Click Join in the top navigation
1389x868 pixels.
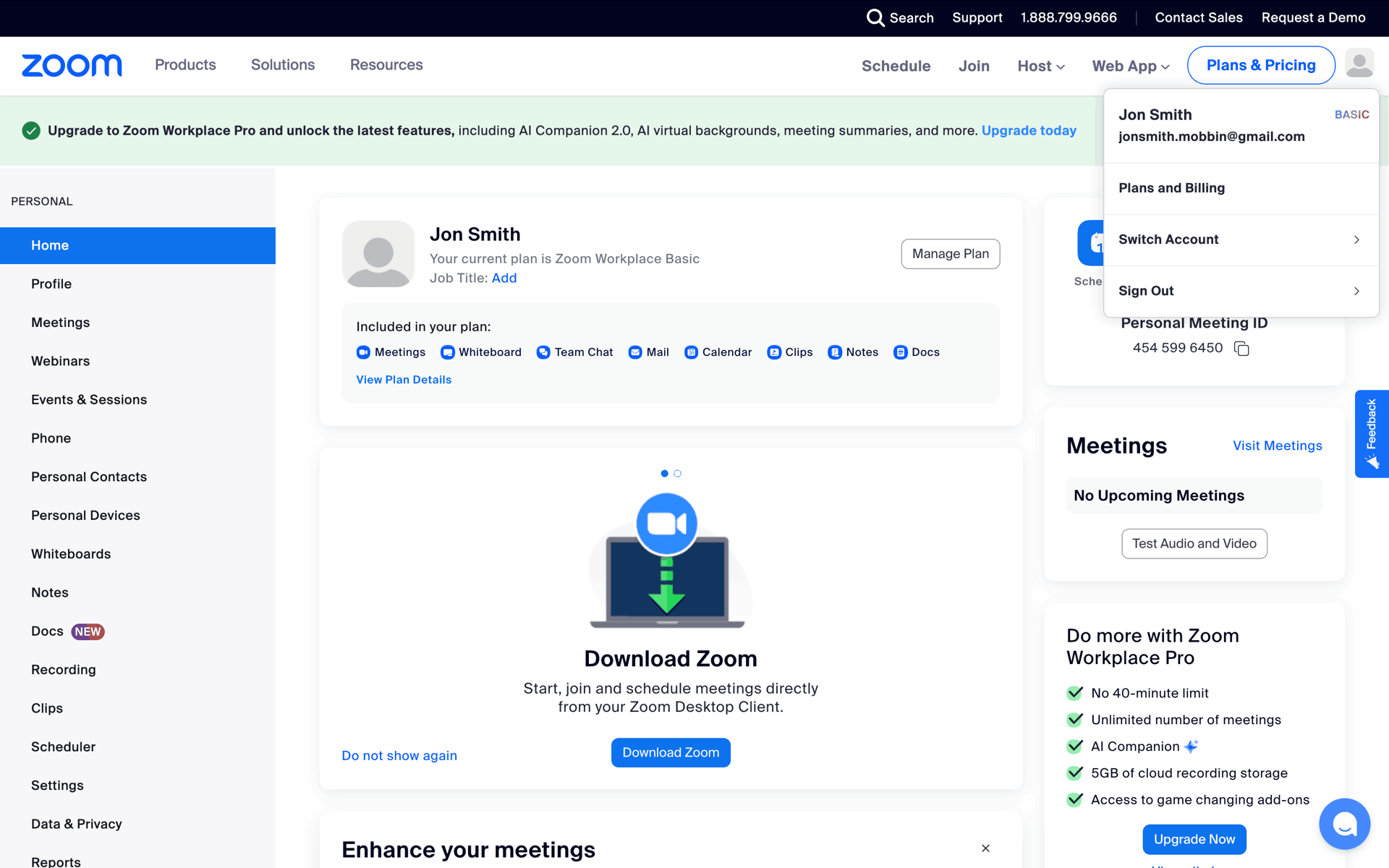pyautogui.click(x=974, y=66)
